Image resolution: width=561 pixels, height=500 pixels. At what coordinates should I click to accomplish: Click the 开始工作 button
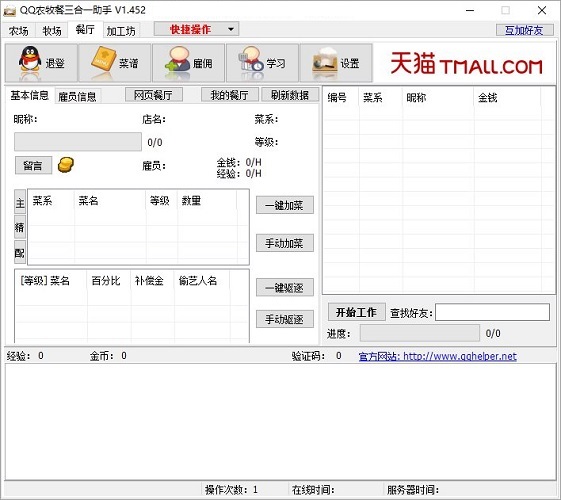(x=356, y=312)
